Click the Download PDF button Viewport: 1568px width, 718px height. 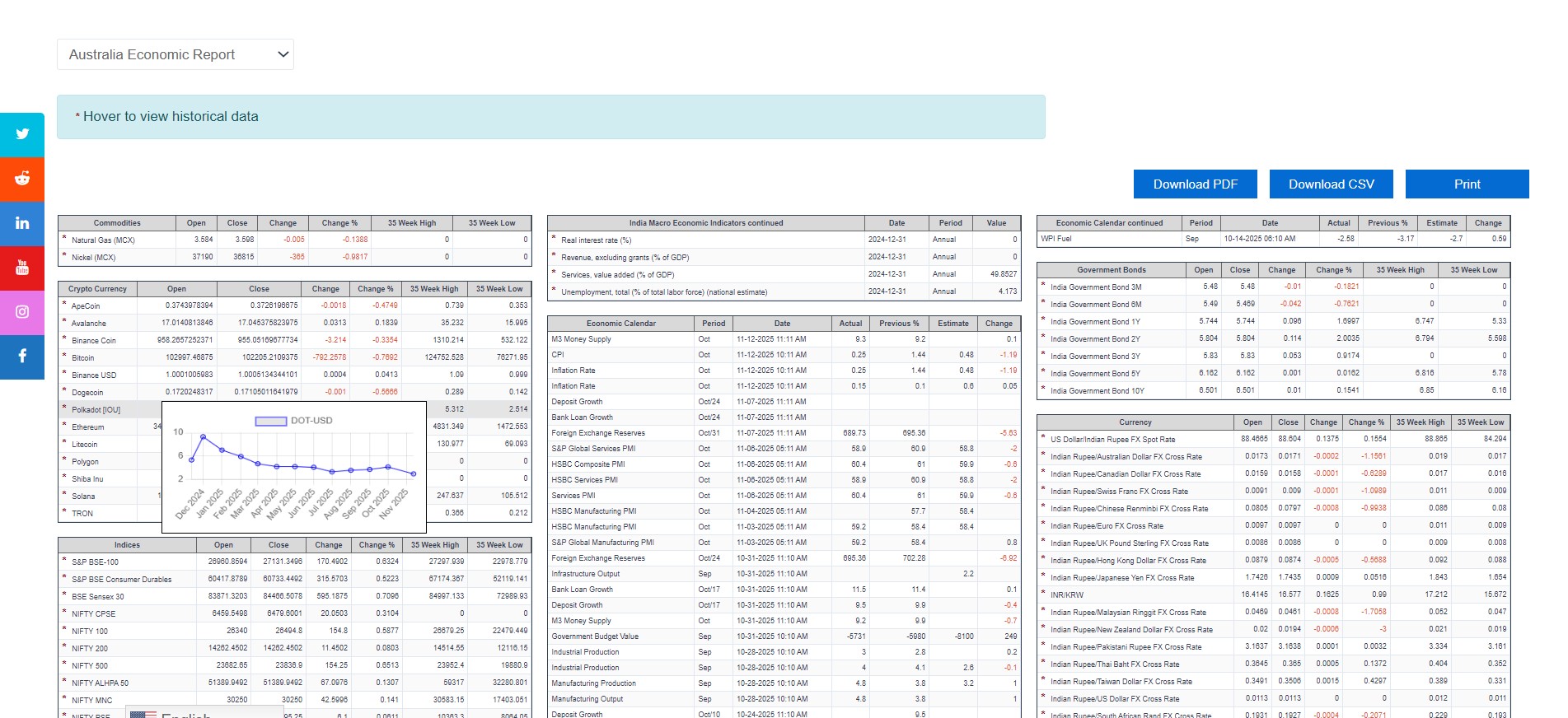click(x=1195, y=184)
